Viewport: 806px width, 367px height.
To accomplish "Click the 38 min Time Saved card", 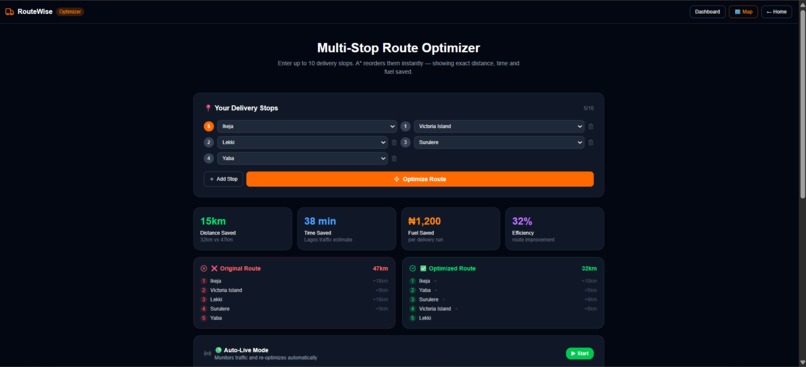I will [346, 229].
